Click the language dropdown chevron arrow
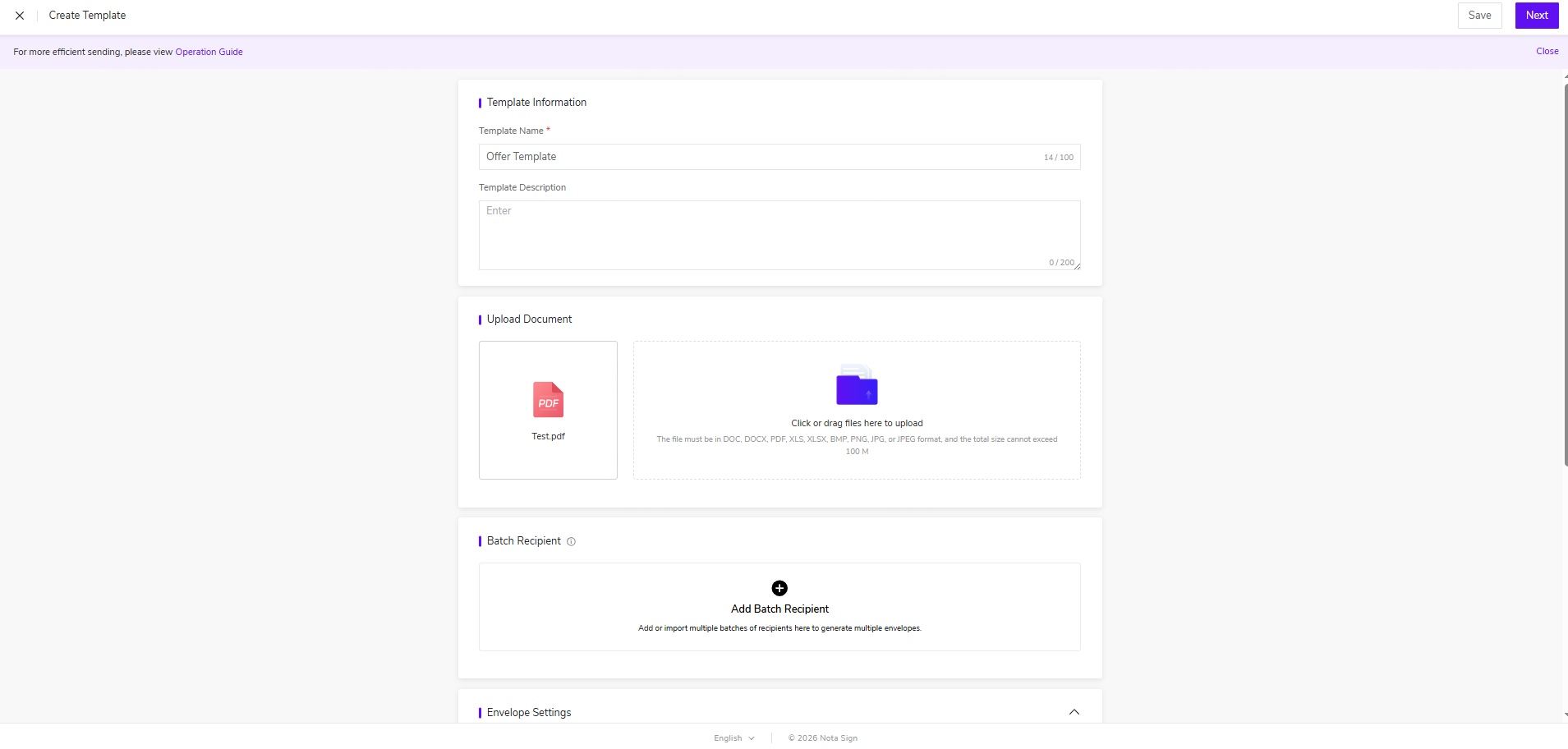Screen dimensions: 1568x749 (752, 738)
